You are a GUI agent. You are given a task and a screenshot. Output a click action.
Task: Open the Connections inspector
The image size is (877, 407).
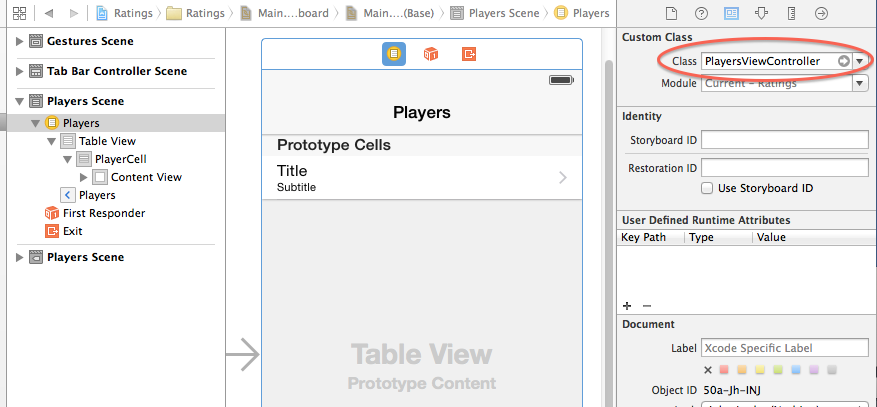point(821,13)
